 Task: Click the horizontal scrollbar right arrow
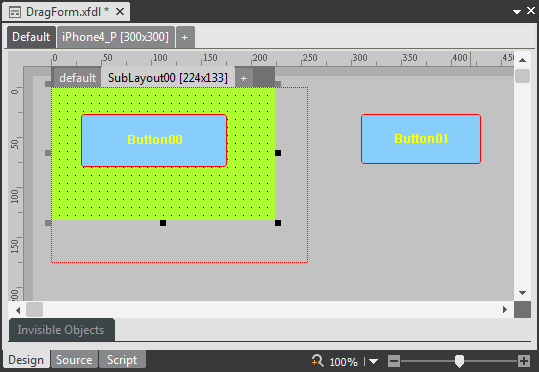[x=505, y=309]
